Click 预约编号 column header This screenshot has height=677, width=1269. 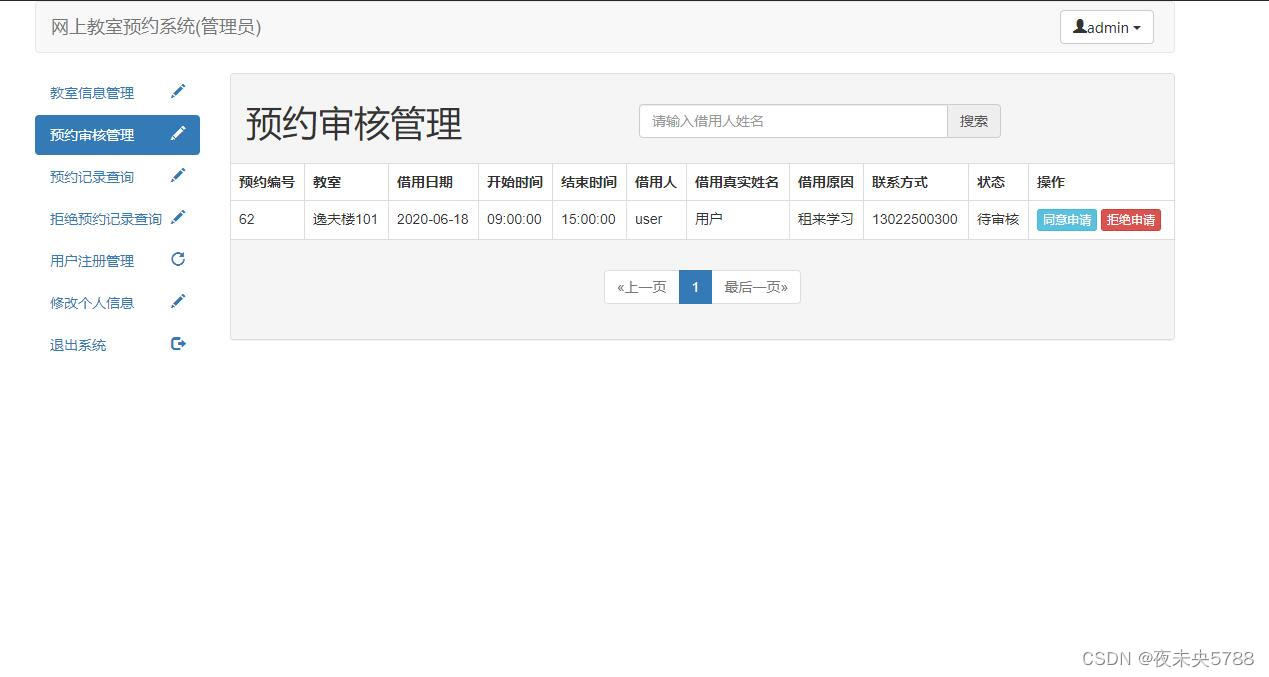267,182
